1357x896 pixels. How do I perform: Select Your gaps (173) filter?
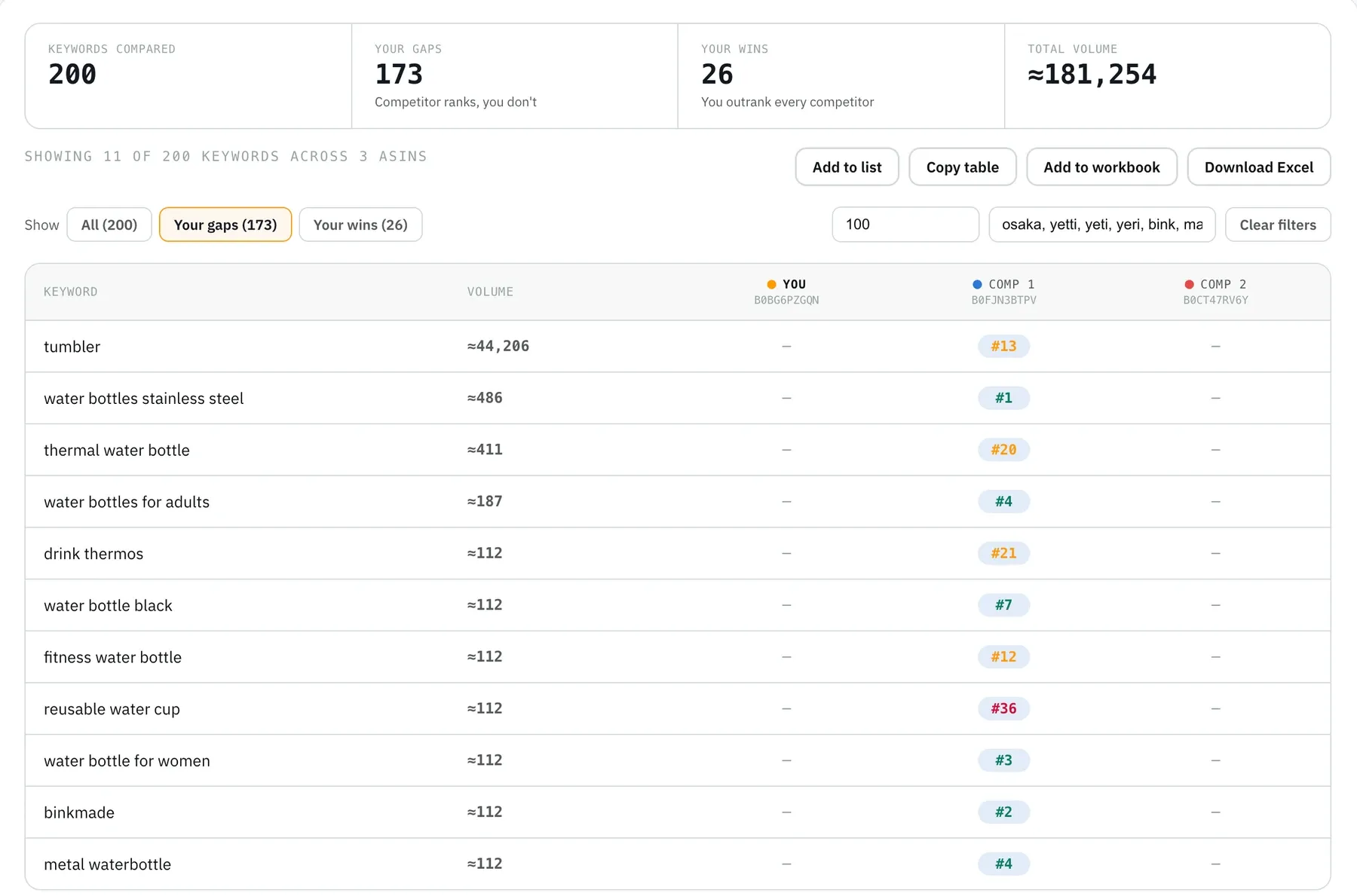pyautogui.click(x=225, y=225)
